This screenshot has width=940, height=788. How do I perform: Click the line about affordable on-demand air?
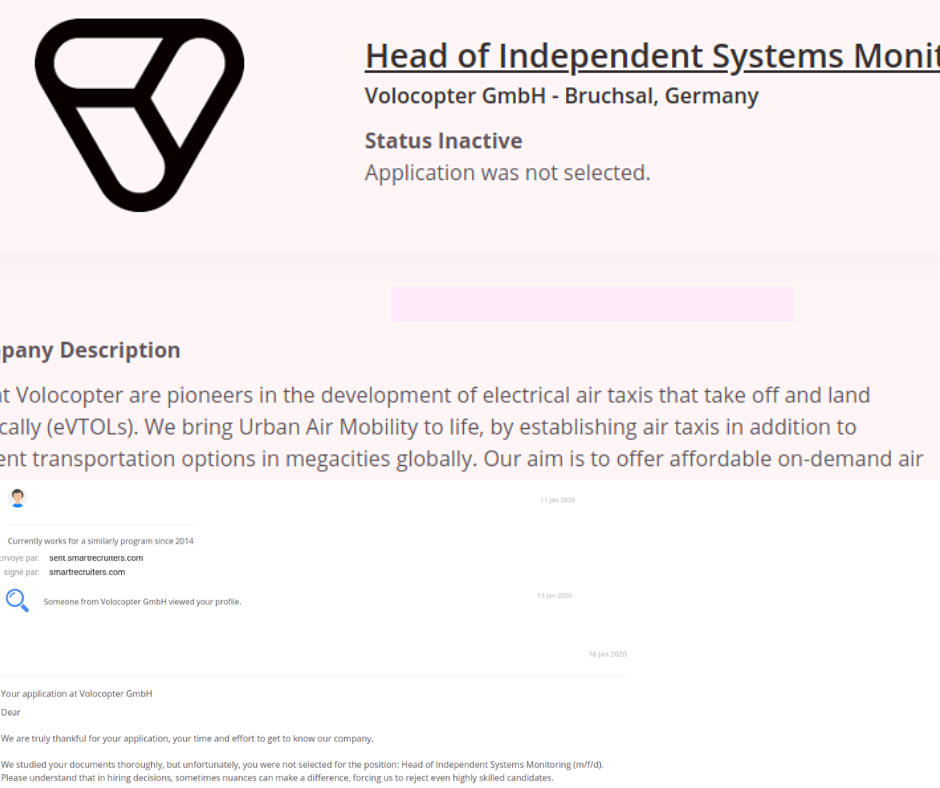click(x=462, y=459)
